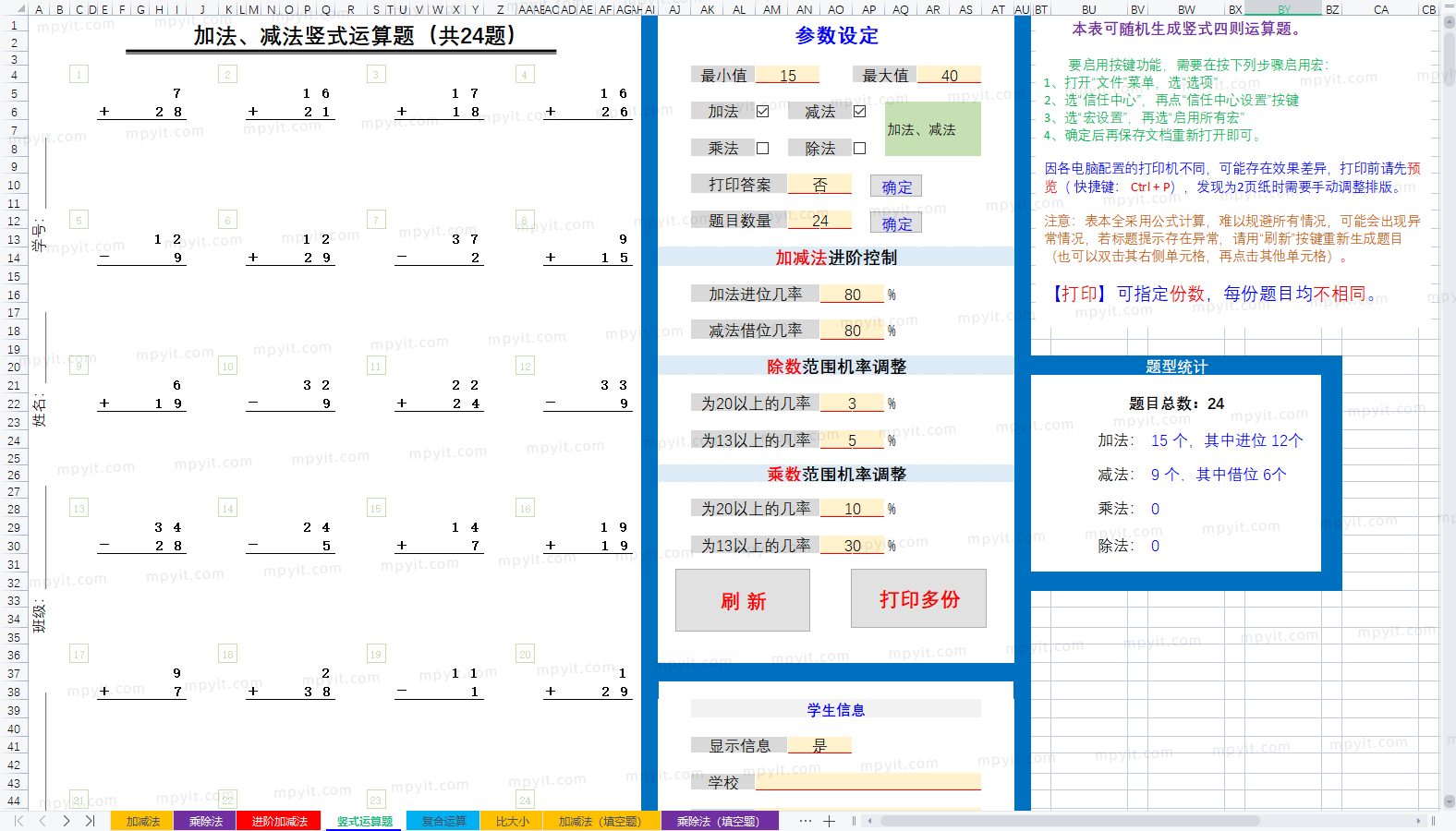
Task: Jump to the last sheet tab arrow
Action: (x=91, y=821)
